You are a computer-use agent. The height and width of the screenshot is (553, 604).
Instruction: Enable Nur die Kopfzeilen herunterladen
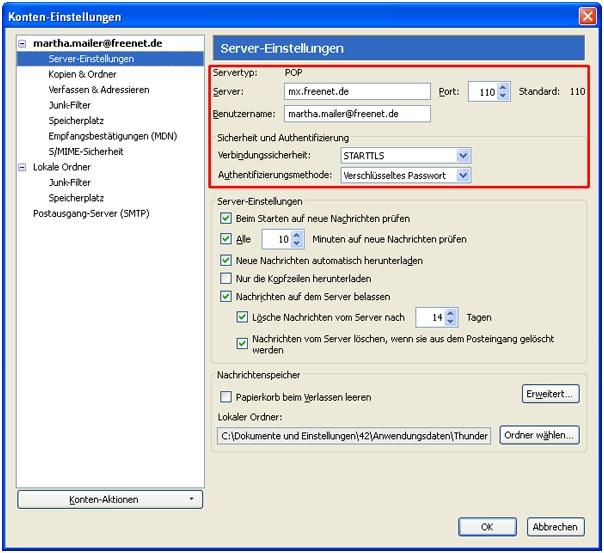[226, 278]
